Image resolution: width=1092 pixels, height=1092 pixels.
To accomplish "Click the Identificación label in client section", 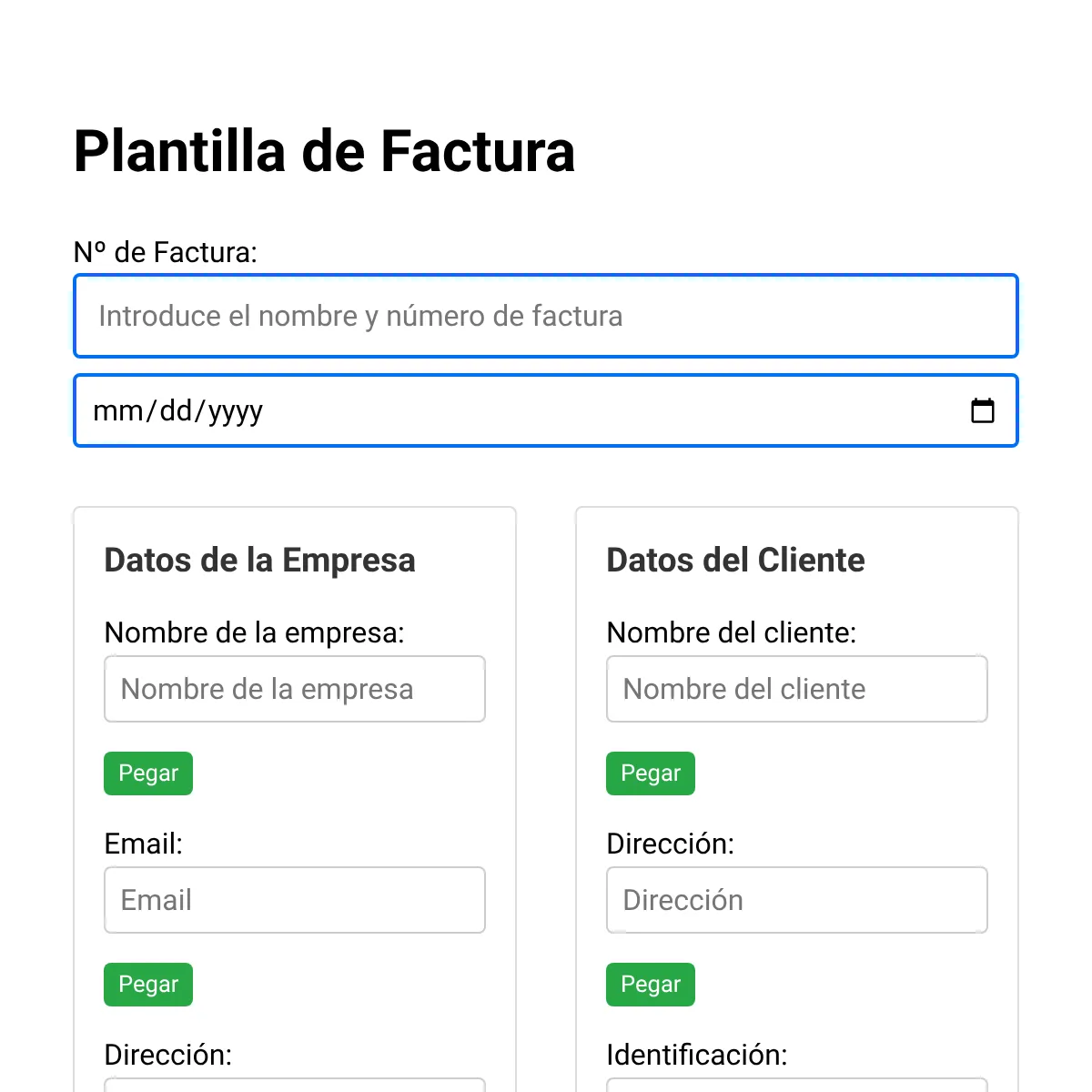I will click(x=697, y=1055).
